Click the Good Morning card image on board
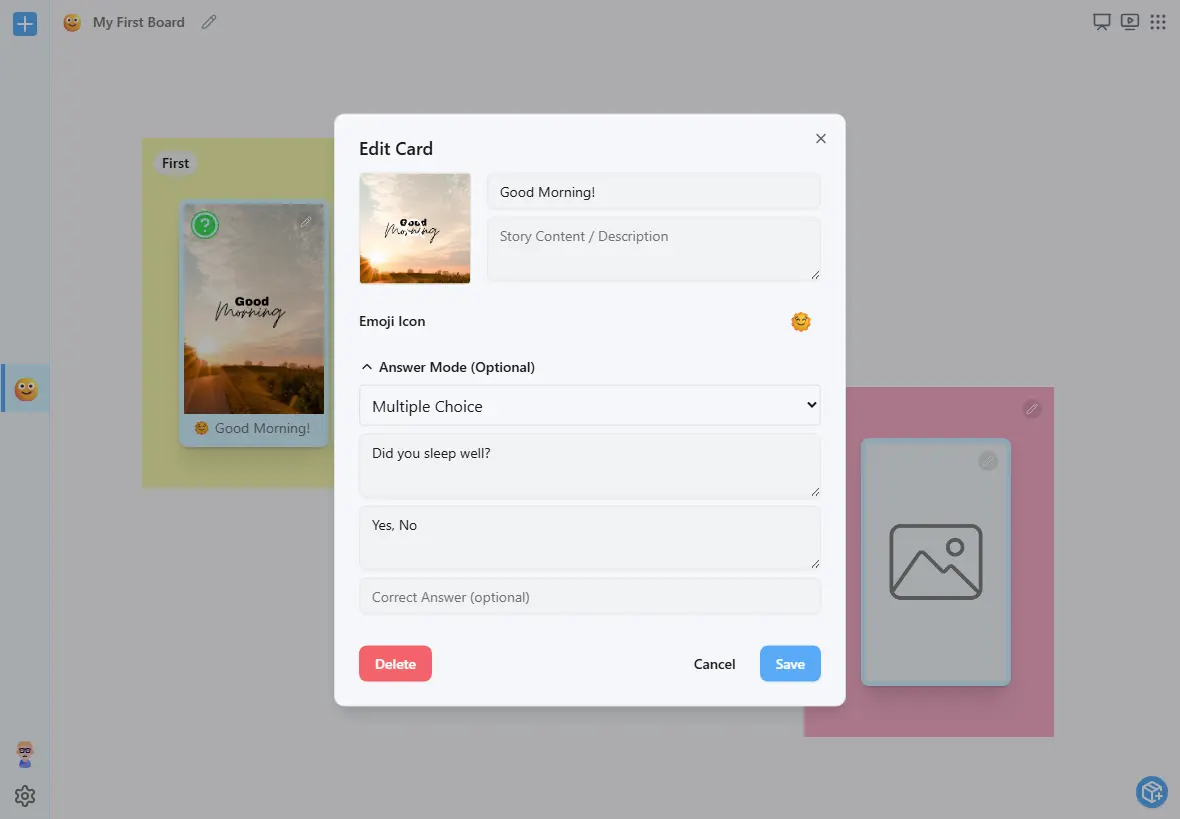 [x=254, y=309]
